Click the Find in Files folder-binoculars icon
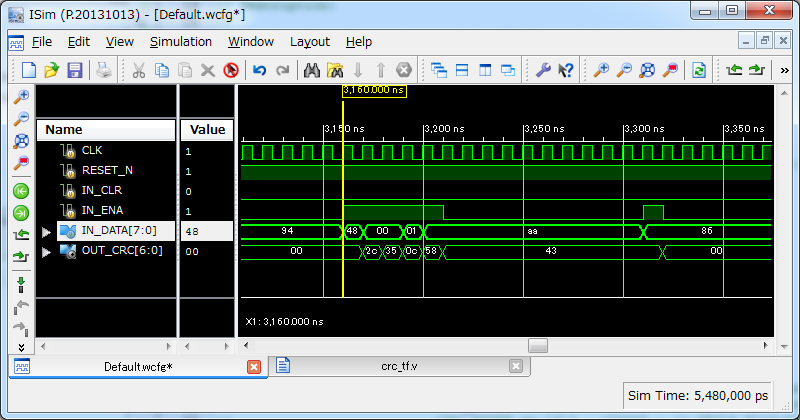The image size is (800, 420). [335, 70]
